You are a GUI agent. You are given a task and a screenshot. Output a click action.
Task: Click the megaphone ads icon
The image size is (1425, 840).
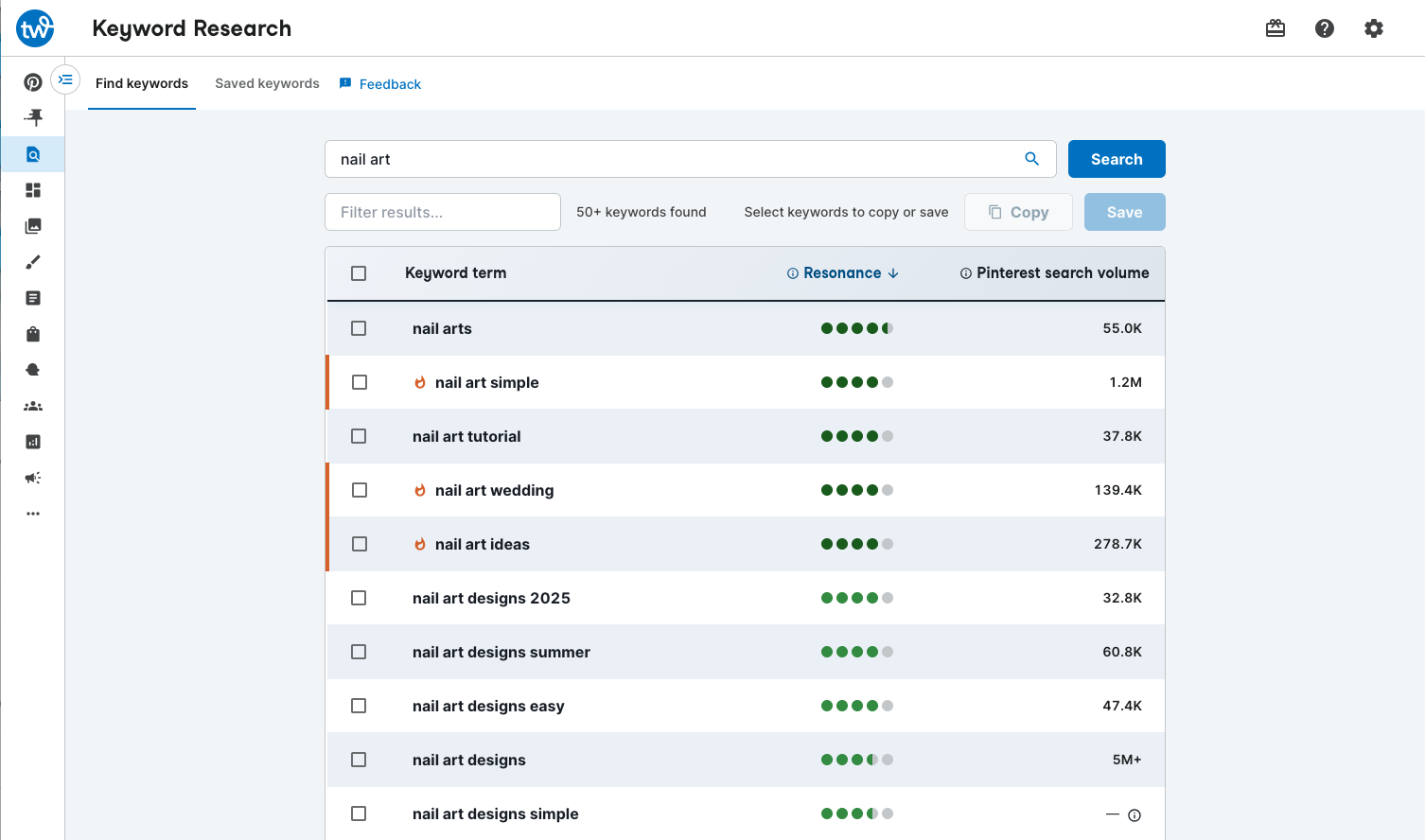point(33,478)
